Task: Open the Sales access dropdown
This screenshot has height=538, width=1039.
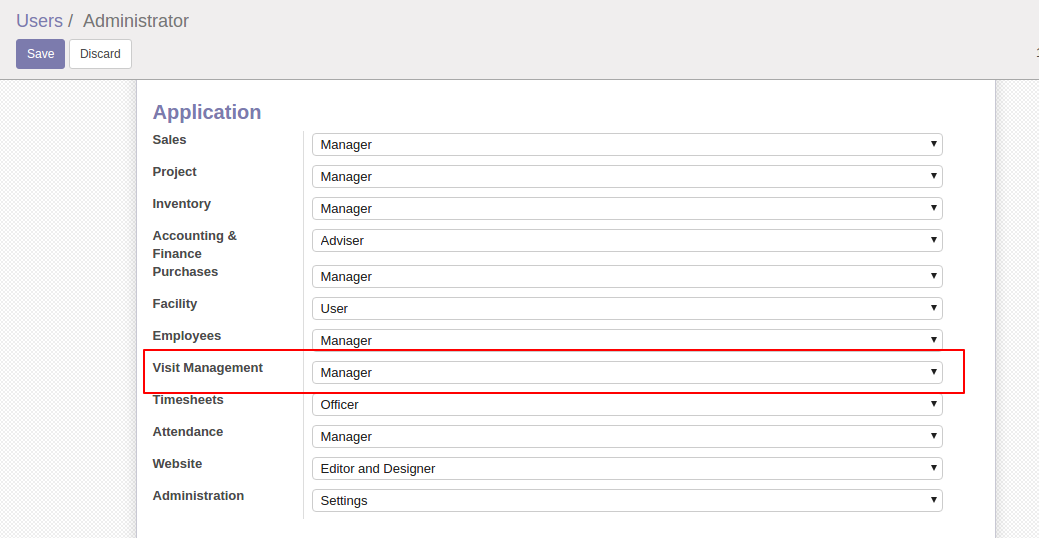Action: point(627,144)
